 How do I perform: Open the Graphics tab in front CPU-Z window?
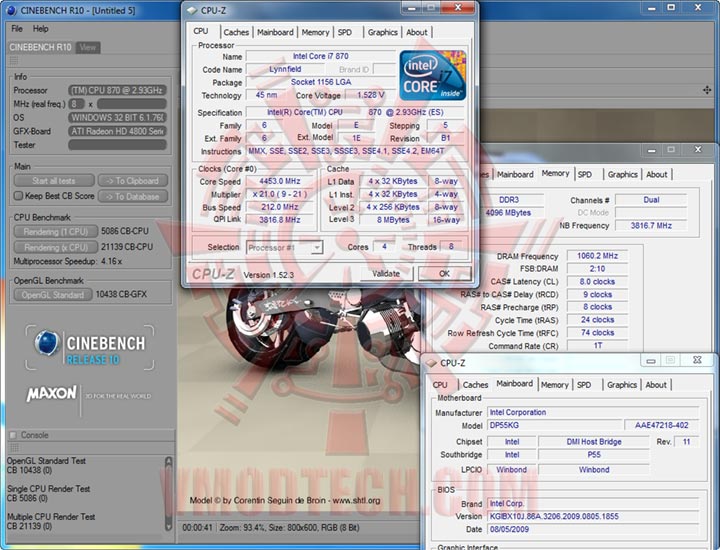click(382, 32)
